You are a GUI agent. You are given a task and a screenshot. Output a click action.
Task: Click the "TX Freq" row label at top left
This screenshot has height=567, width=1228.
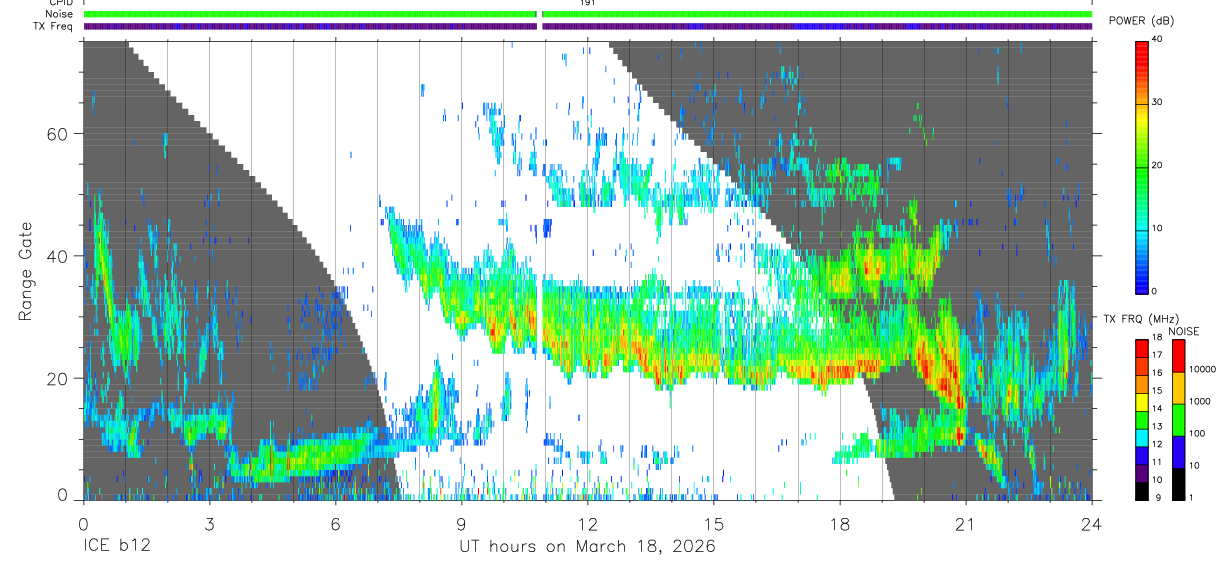52,26
